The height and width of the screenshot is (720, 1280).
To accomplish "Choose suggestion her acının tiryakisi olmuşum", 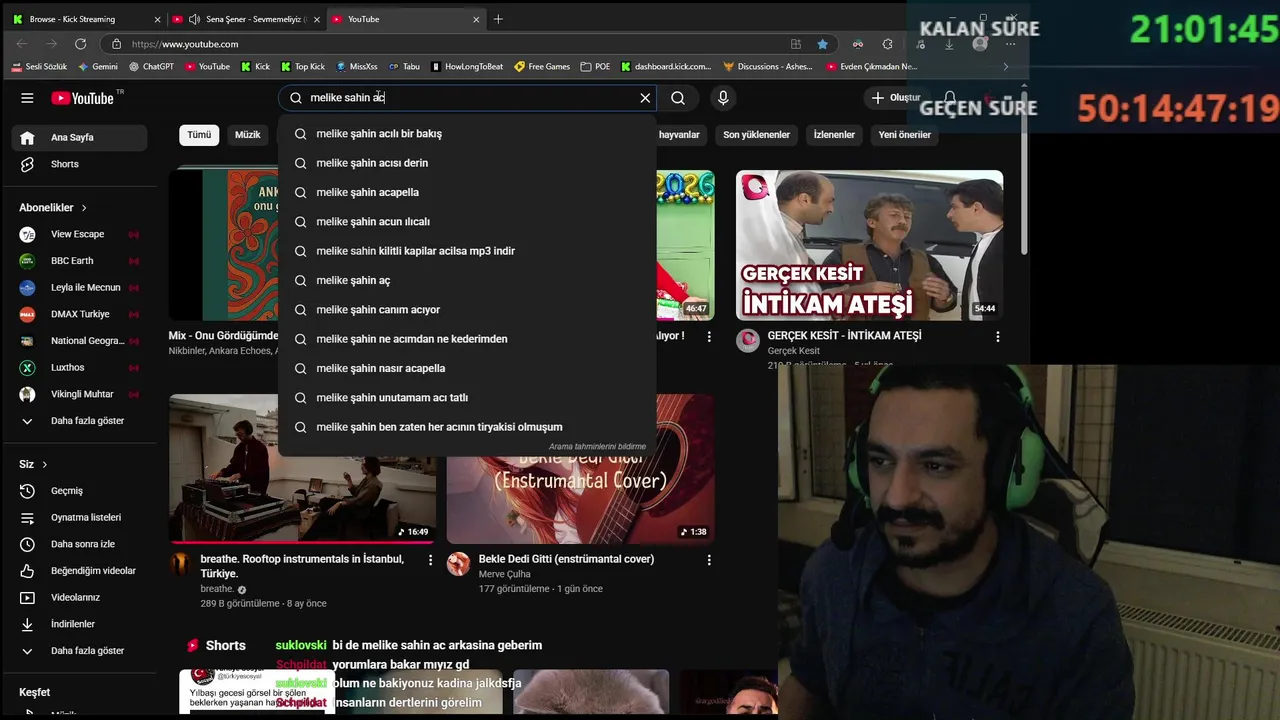I will pos(467,427).
